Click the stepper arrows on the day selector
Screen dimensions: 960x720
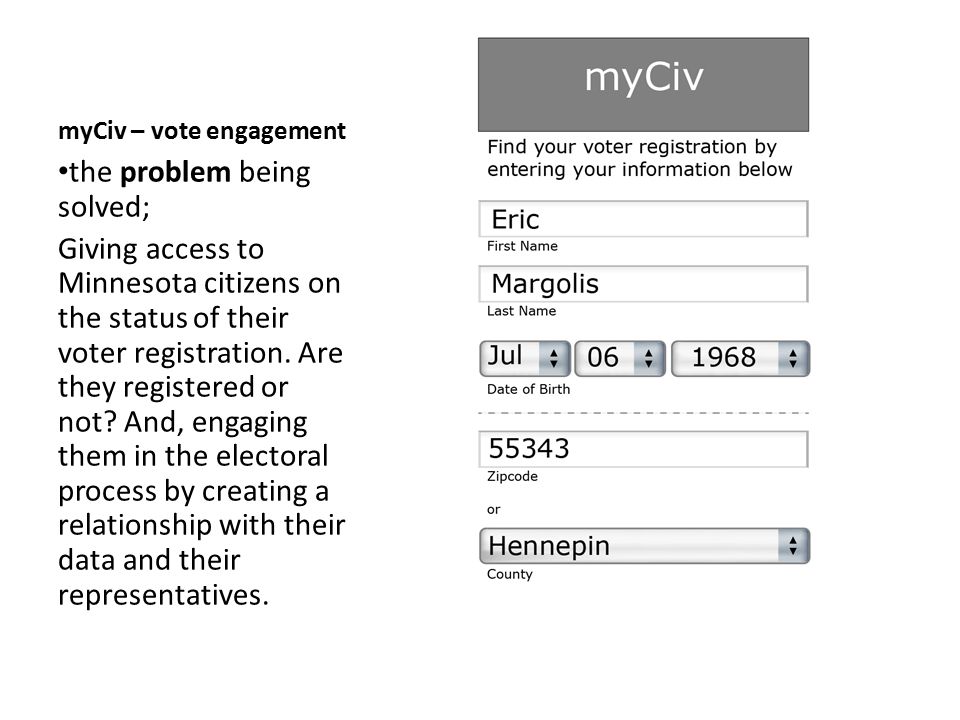coord(648,358)
